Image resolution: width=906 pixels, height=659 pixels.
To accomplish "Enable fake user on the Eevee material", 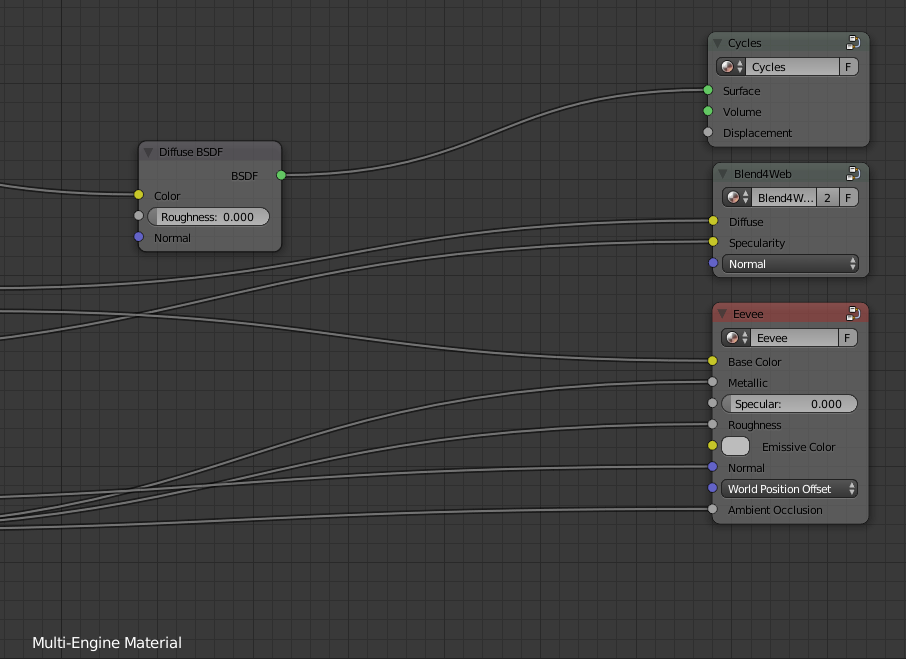I will tap(847, 337).
